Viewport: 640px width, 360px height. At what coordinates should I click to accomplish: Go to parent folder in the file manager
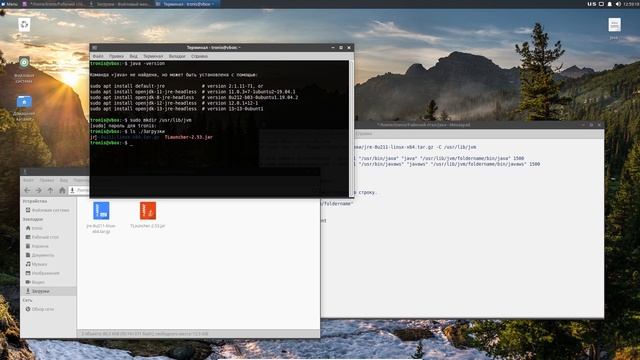click(x=50, y=190)
